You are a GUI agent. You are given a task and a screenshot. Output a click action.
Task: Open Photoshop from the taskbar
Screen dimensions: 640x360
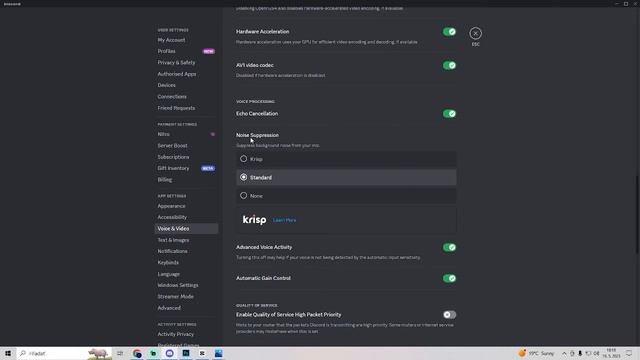pos(186,353)
